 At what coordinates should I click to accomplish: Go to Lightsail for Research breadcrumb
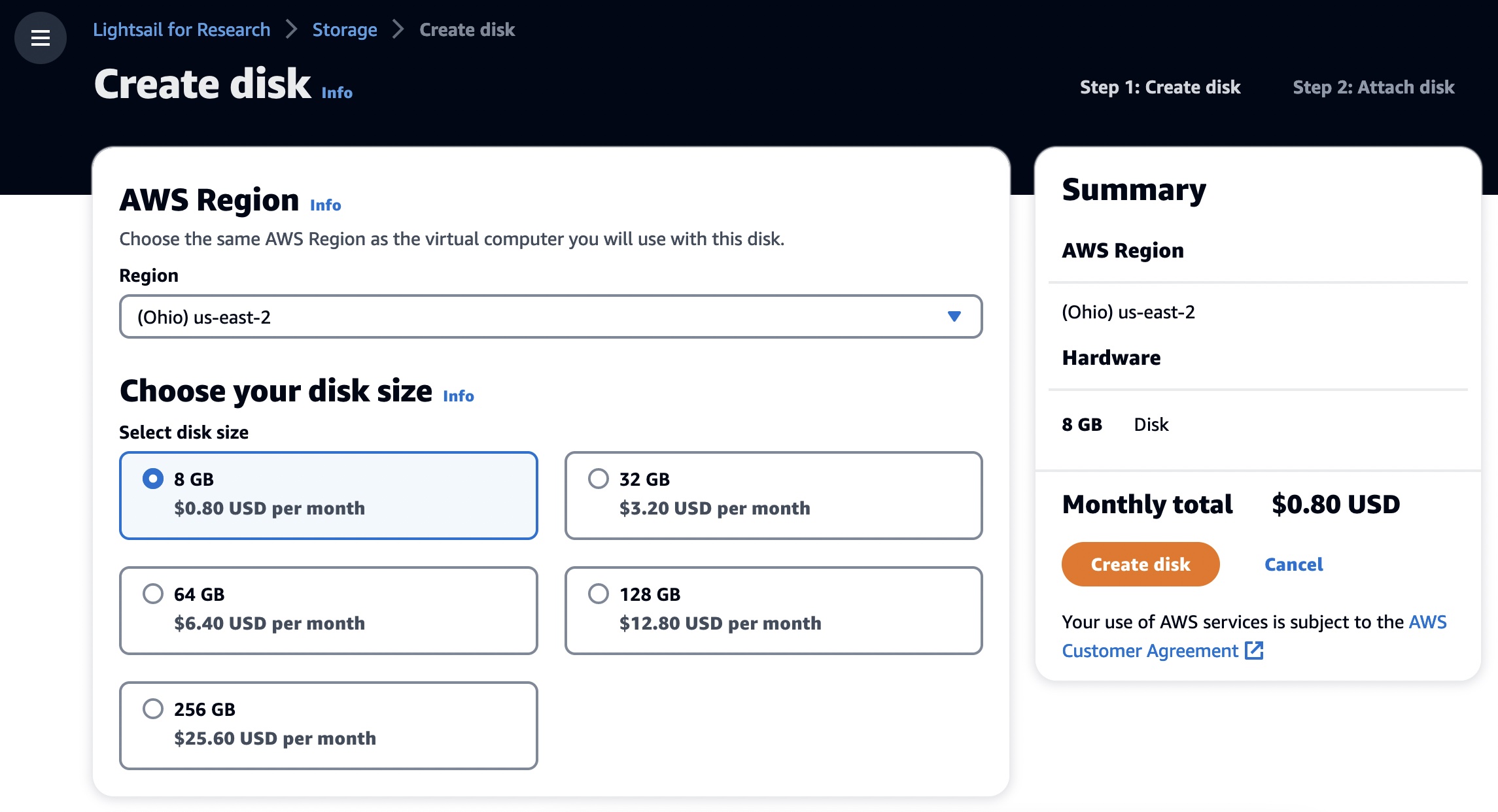[181, 29]
